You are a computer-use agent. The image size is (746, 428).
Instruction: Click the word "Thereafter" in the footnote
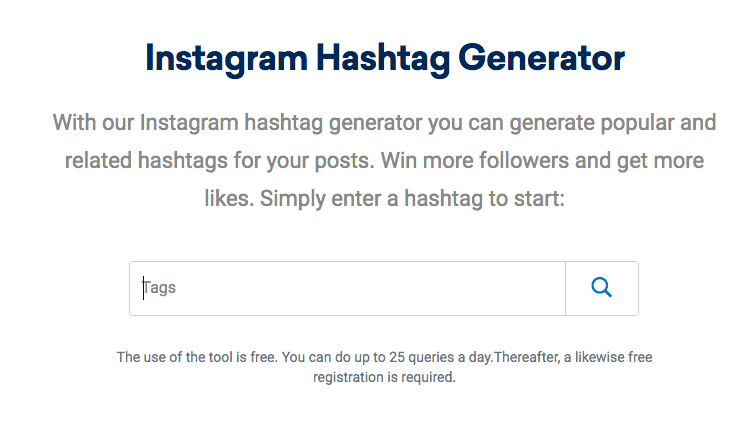530,357
